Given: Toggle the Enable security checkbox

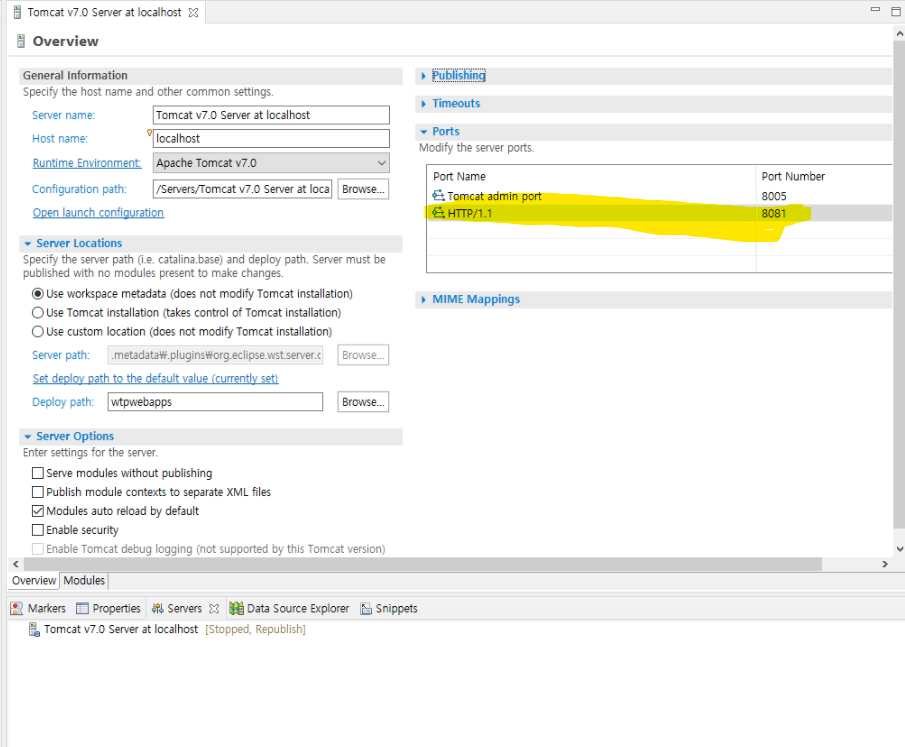Looking at the screenshot, I should coord(38,530).
